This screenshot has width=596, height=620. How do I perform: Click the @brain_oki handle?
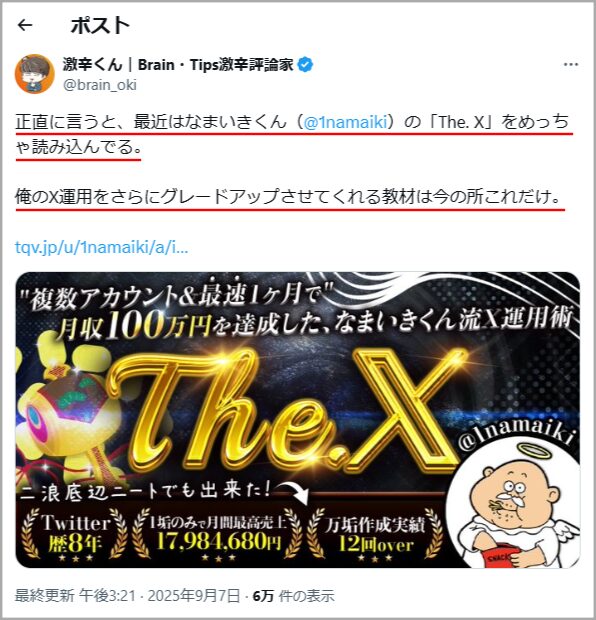100,85
